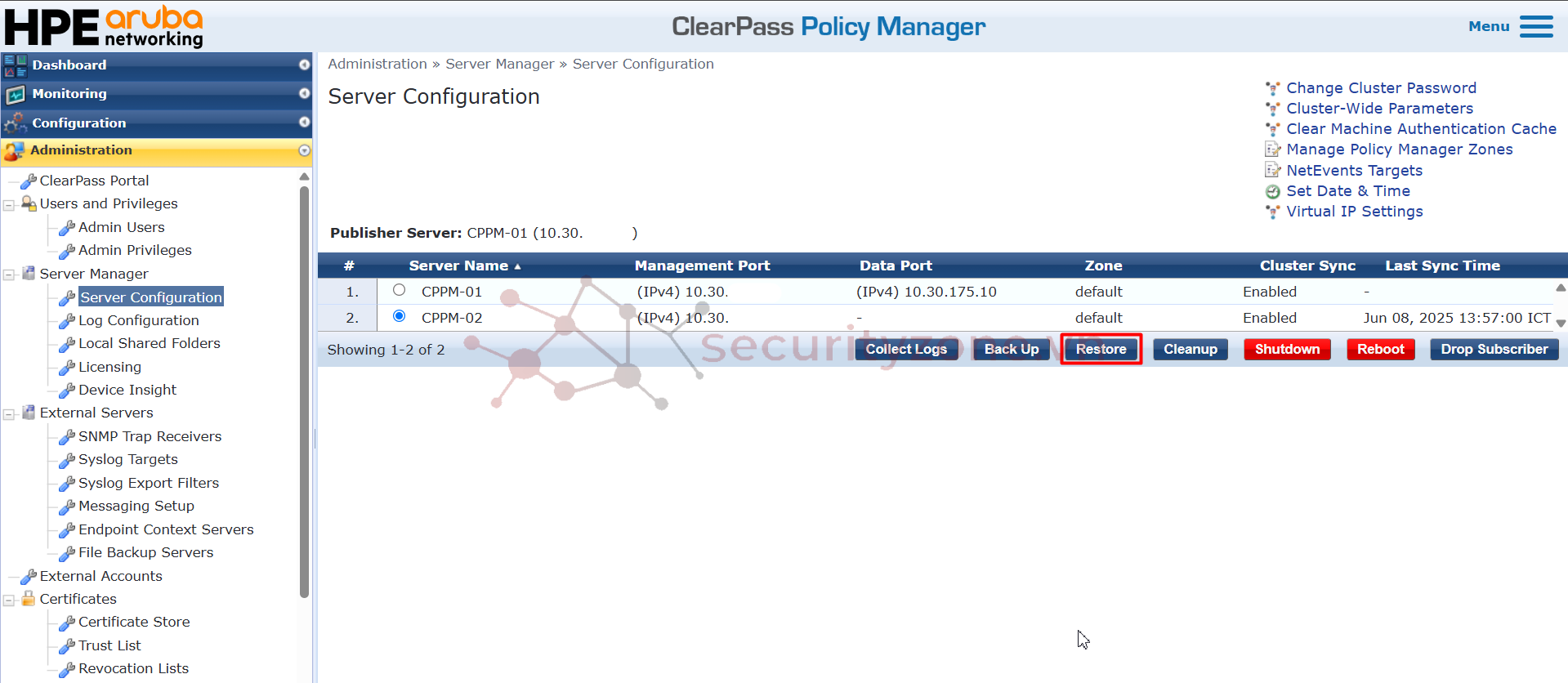Go to Administration breadcrumb
The image size is (1568, 683).
point(377,64)
